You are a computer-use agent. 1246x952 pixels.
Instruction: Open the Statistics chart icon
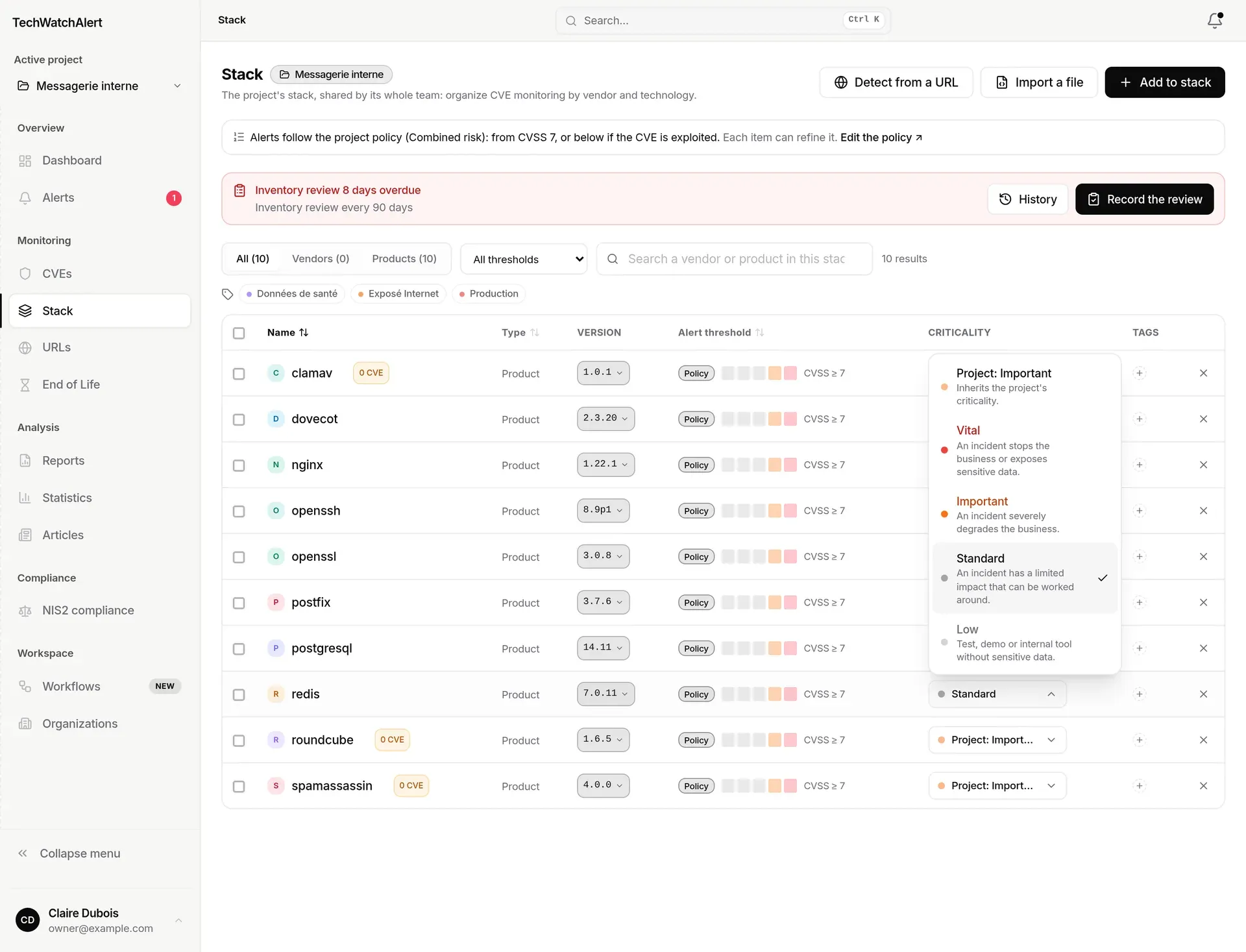click(x=25, y=498)
